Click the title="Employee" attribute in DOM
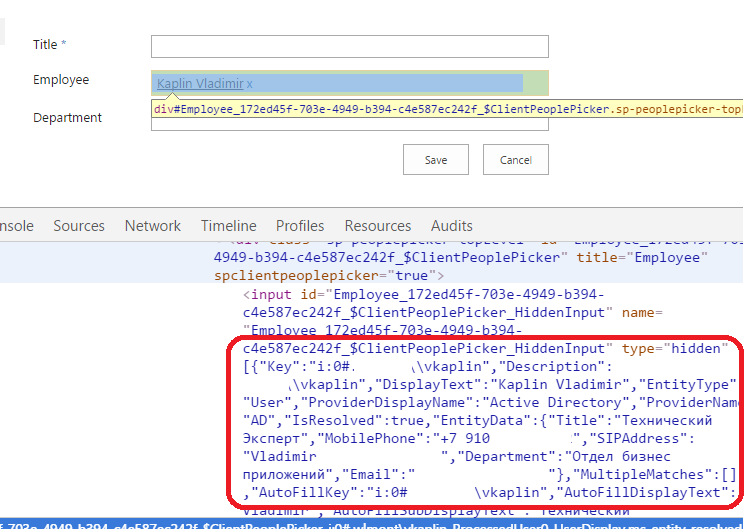The width and height of the screenshot is (749, 529). coord(642,258)
